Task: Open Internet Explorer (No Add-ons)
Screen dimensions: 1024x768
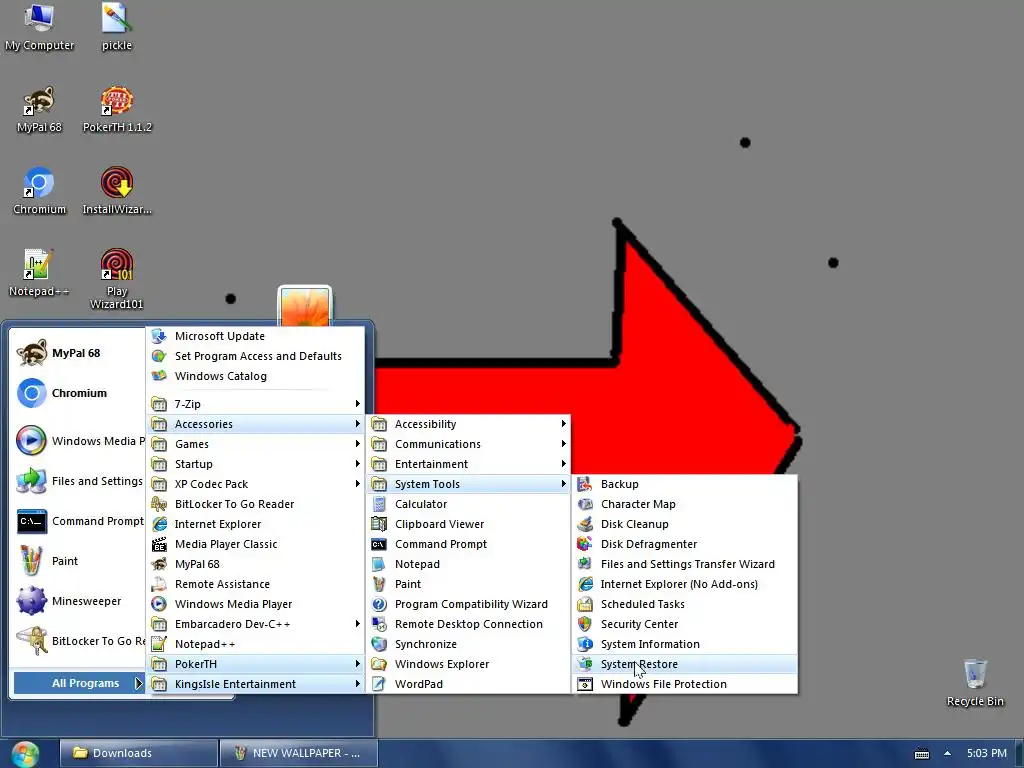Action: point(684,584)
